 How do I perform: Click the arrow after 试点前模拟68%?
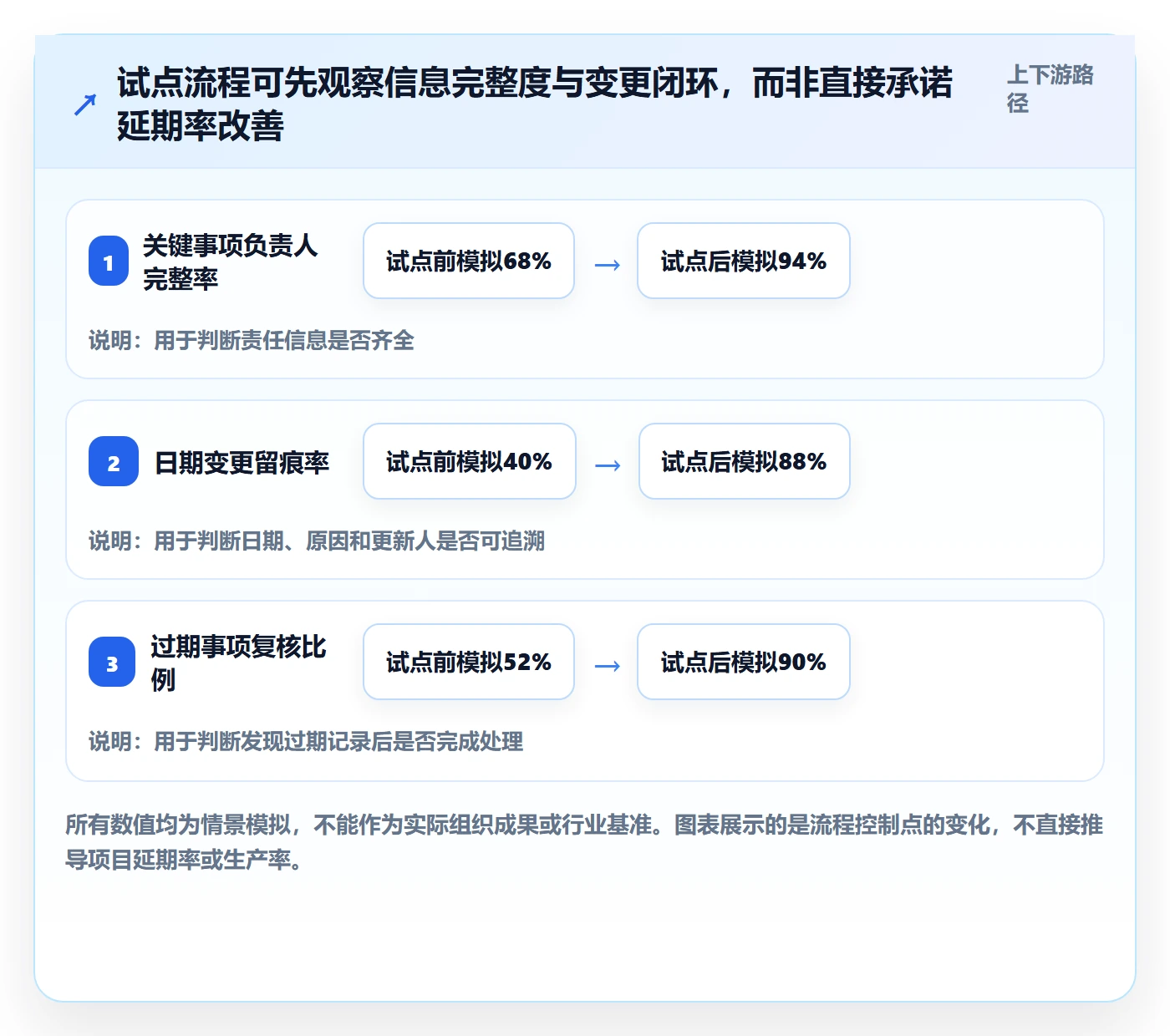(607, 265)
